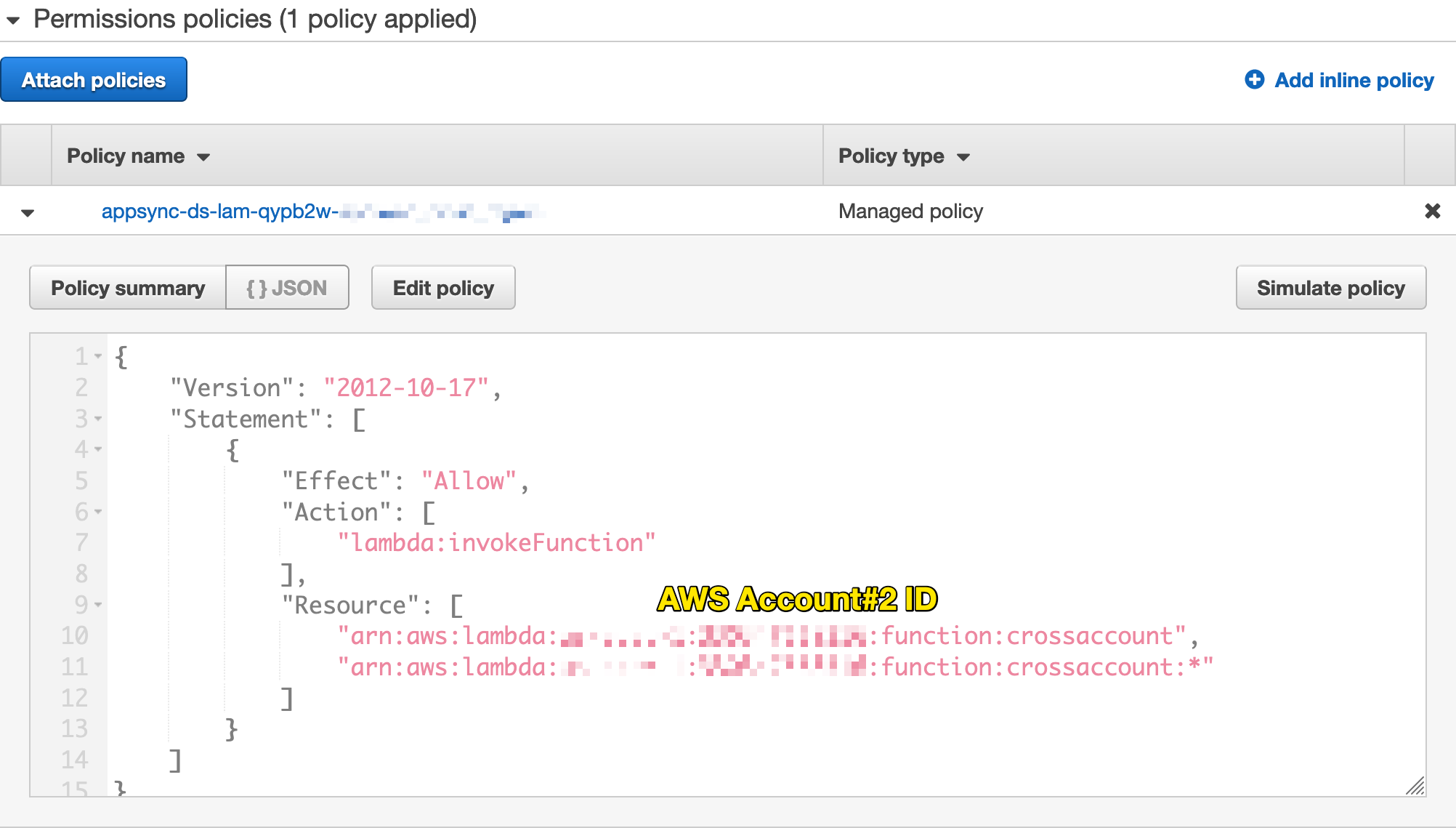Open the appsync-ds-lam-qypb2w policy link
Screen dimensions: 1456x828
click(x=323, y=212)
